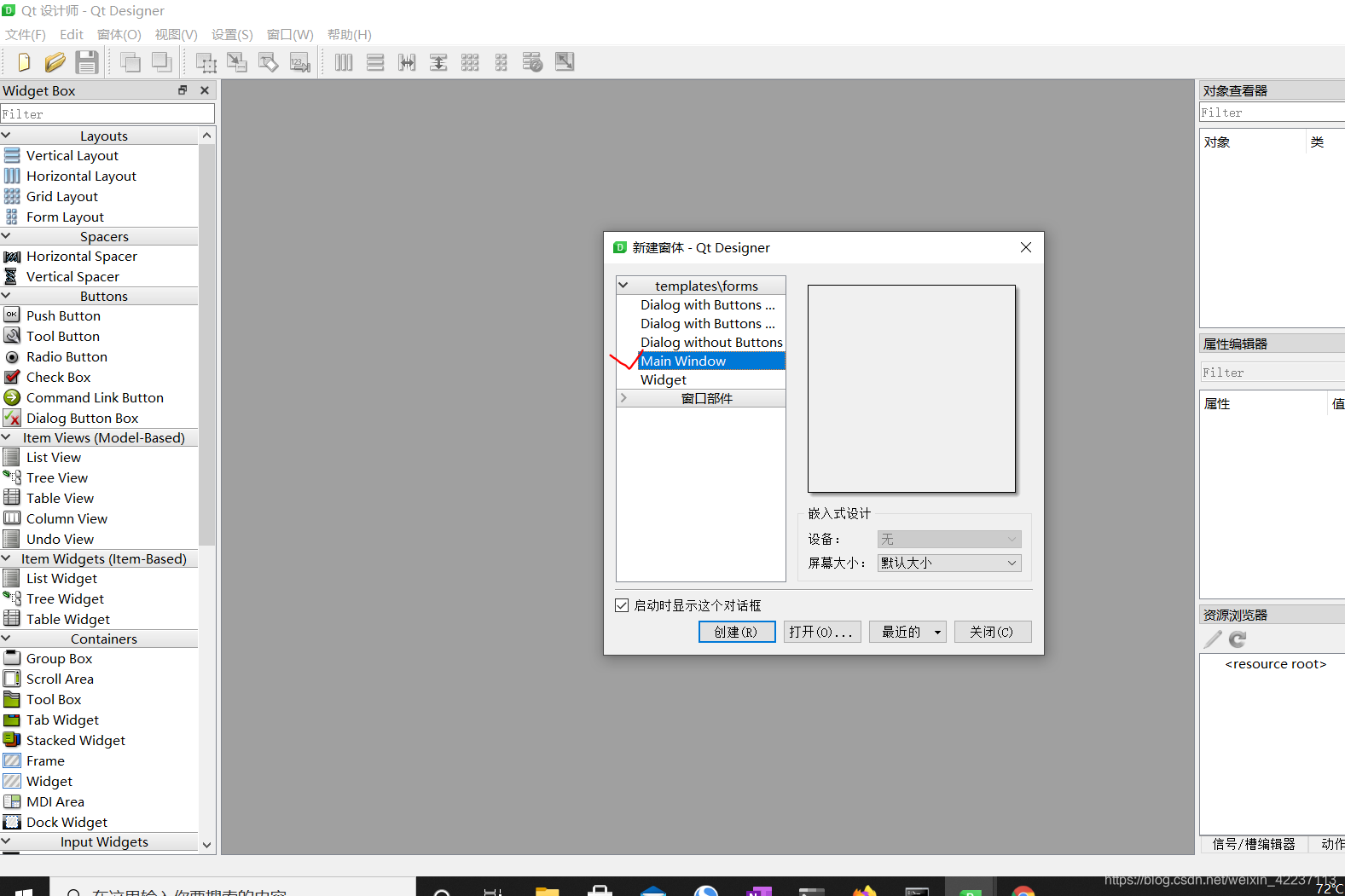Select the Edit Buddies mode icon
1345x896 pixels.
tap(269, 62)
